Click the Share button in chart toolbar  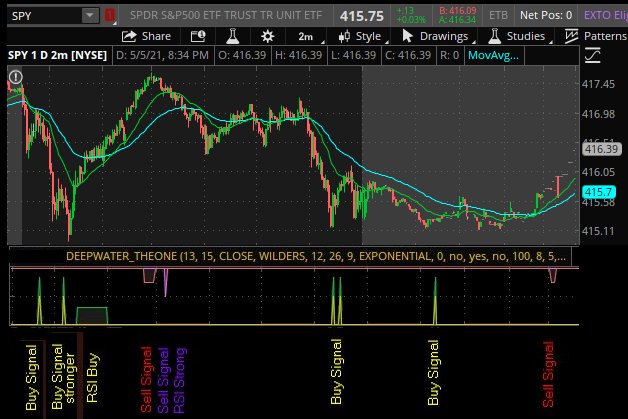[146, 36]
